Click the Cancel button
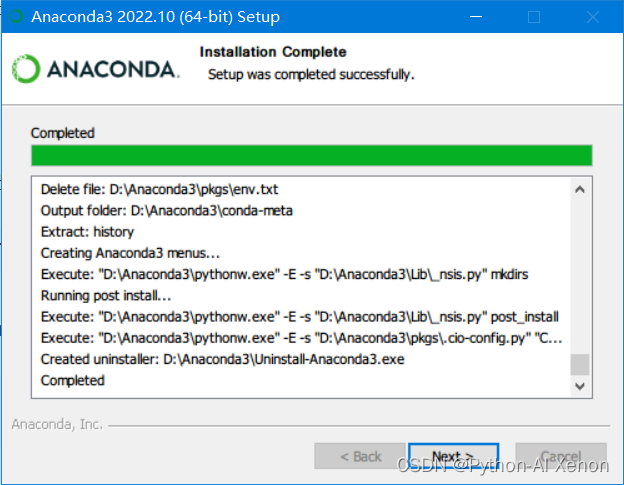624x485 pixels. click(x=561, y=456)
